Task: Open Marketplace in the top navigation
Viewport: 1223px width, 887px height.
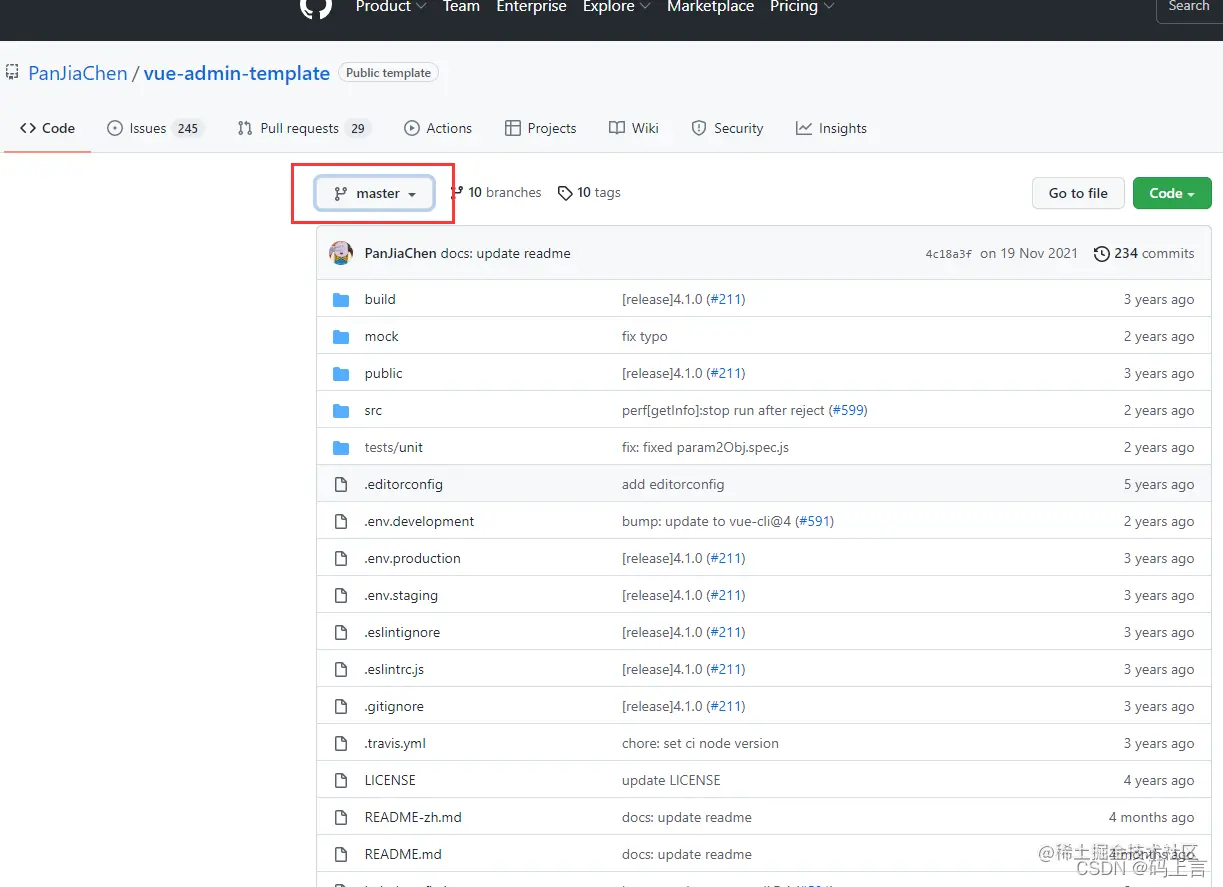Action: pos(711,6)
